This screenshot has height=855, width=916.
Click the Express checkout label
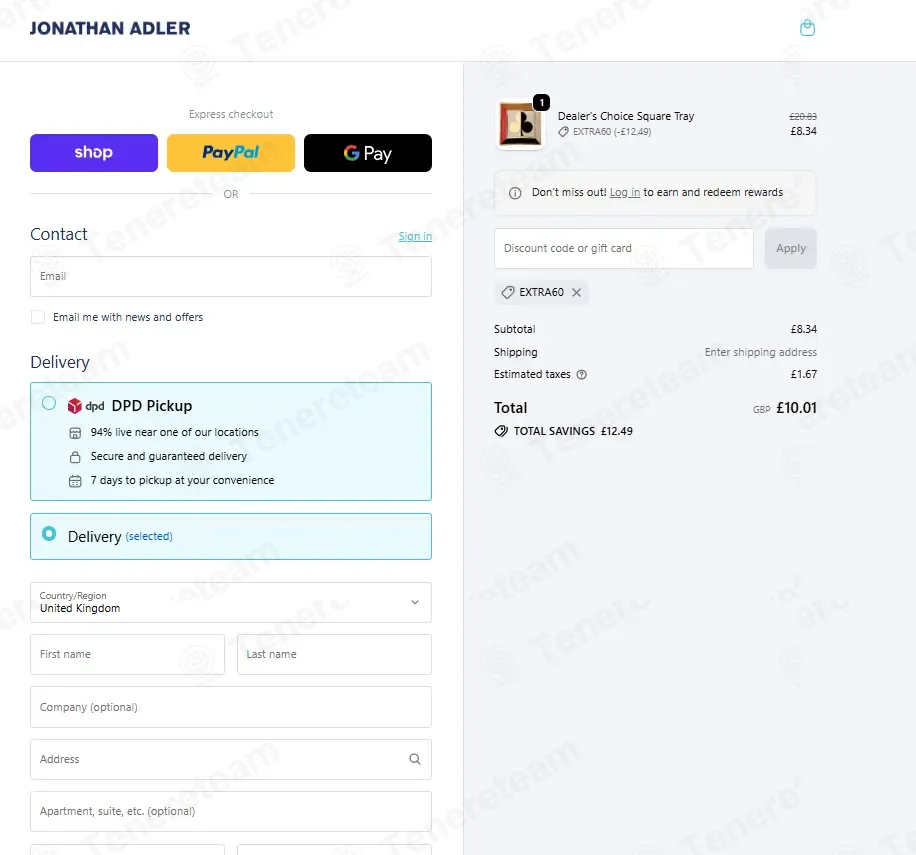pyautogui.click(x=231, y=114)
